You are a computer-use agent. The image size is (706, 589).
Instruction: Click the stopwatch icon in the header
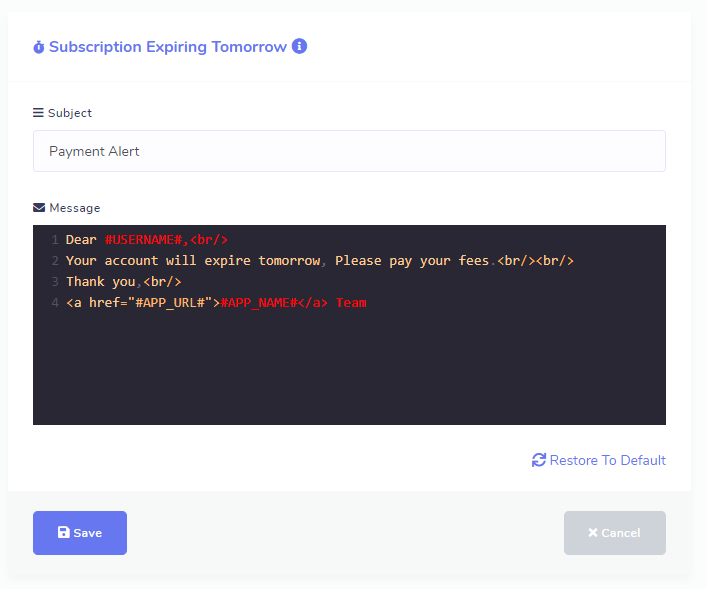click(x=39, y=47)
